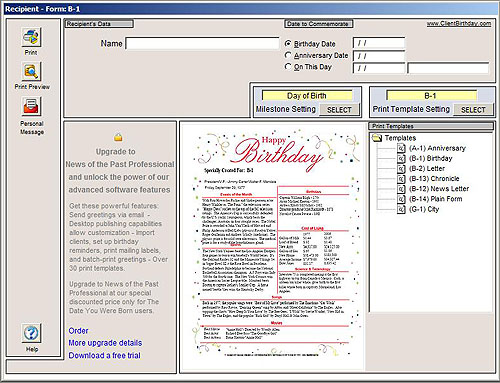500x383 pixels.
Task: Click the Recipient's Data header label
Action: [x=99, y=24]
